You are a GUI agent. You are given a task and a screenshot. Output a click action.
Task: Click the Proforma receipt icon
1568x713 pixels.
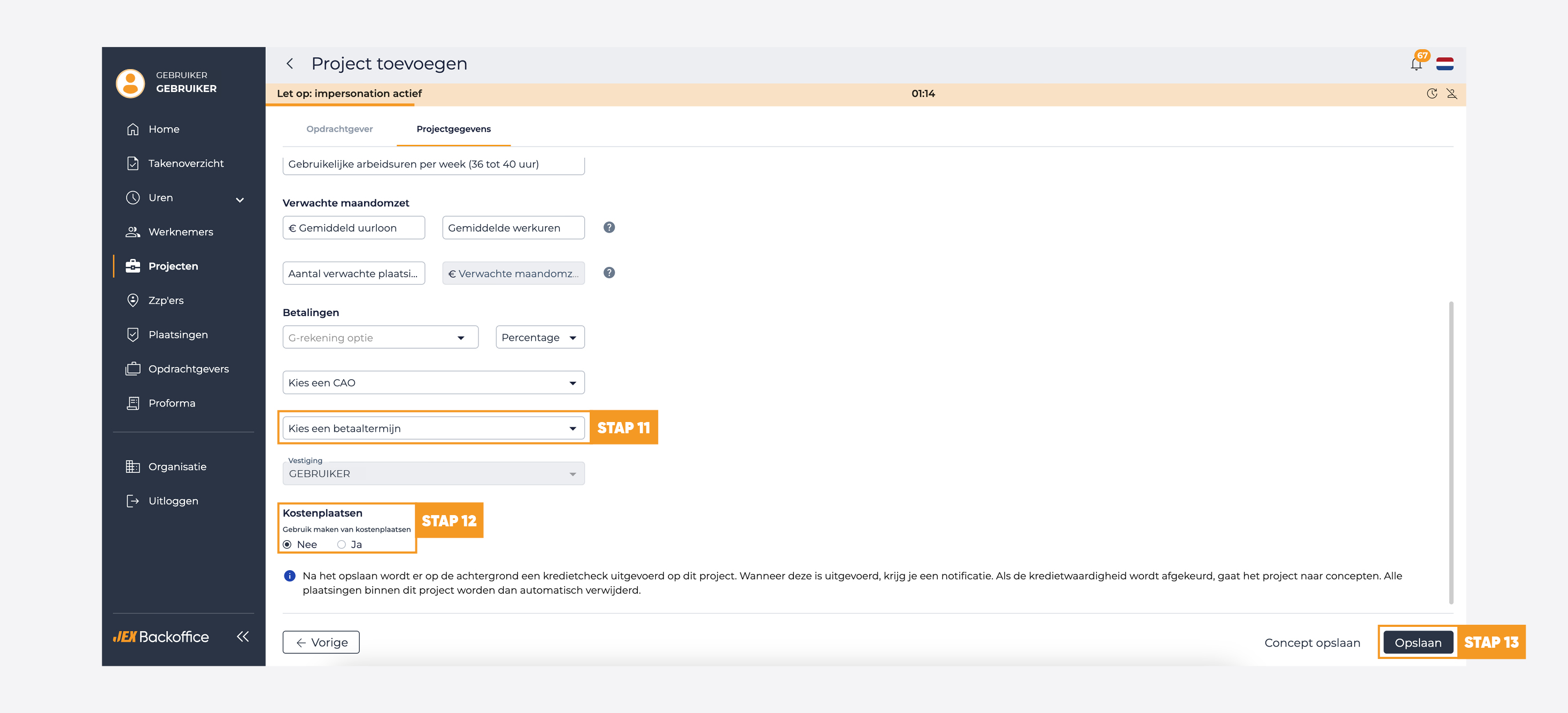point(133,403)
